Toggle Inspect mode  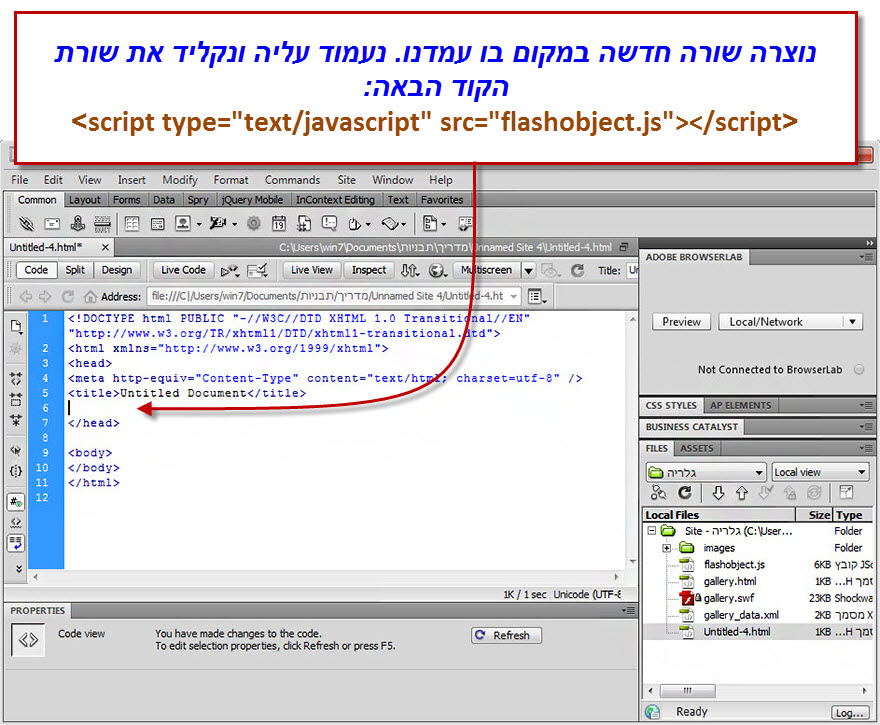click(369, 270)
